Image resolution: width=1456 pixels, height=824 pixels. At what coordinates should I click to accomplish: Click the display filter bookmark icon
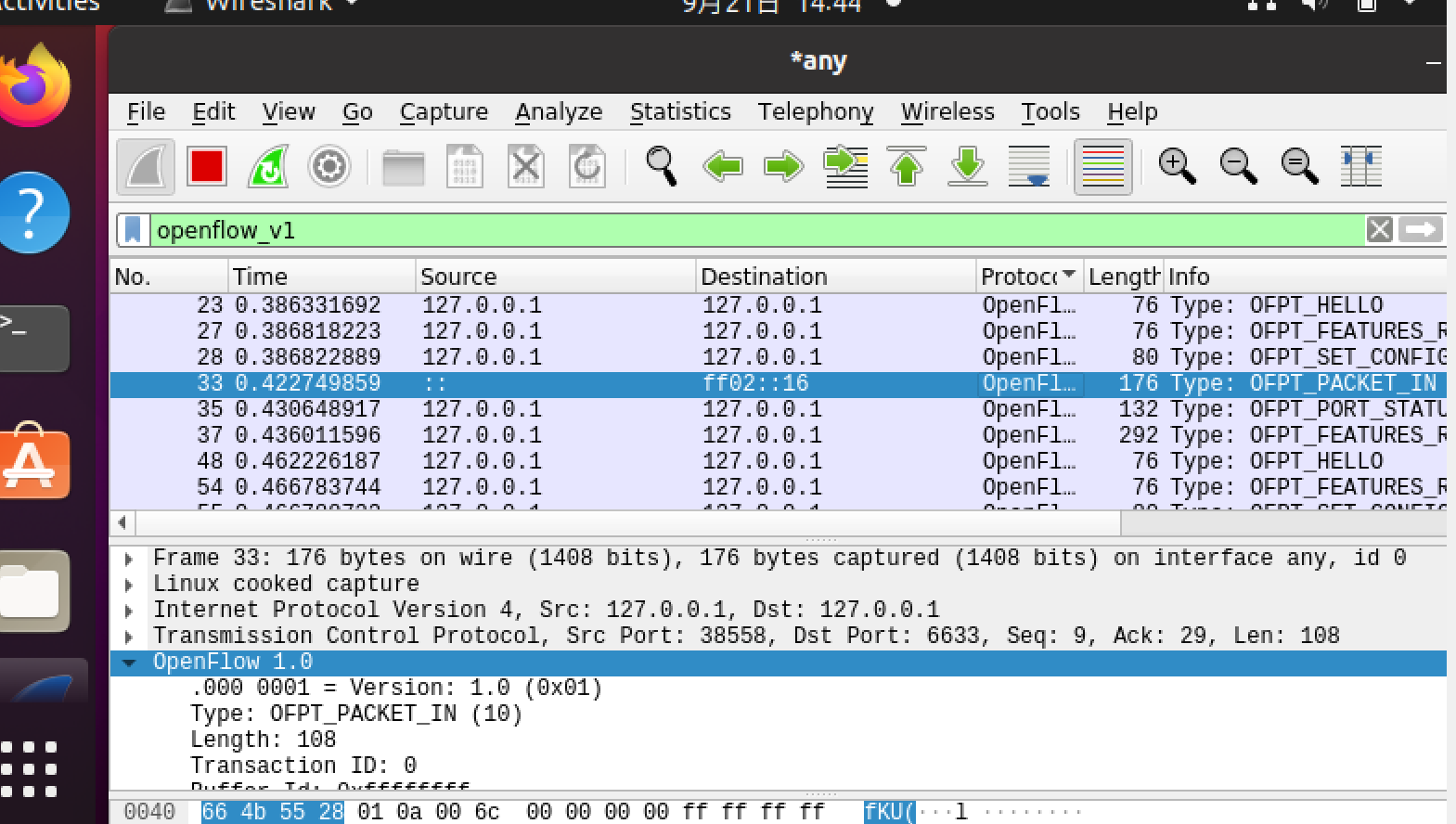coord(133,230)
